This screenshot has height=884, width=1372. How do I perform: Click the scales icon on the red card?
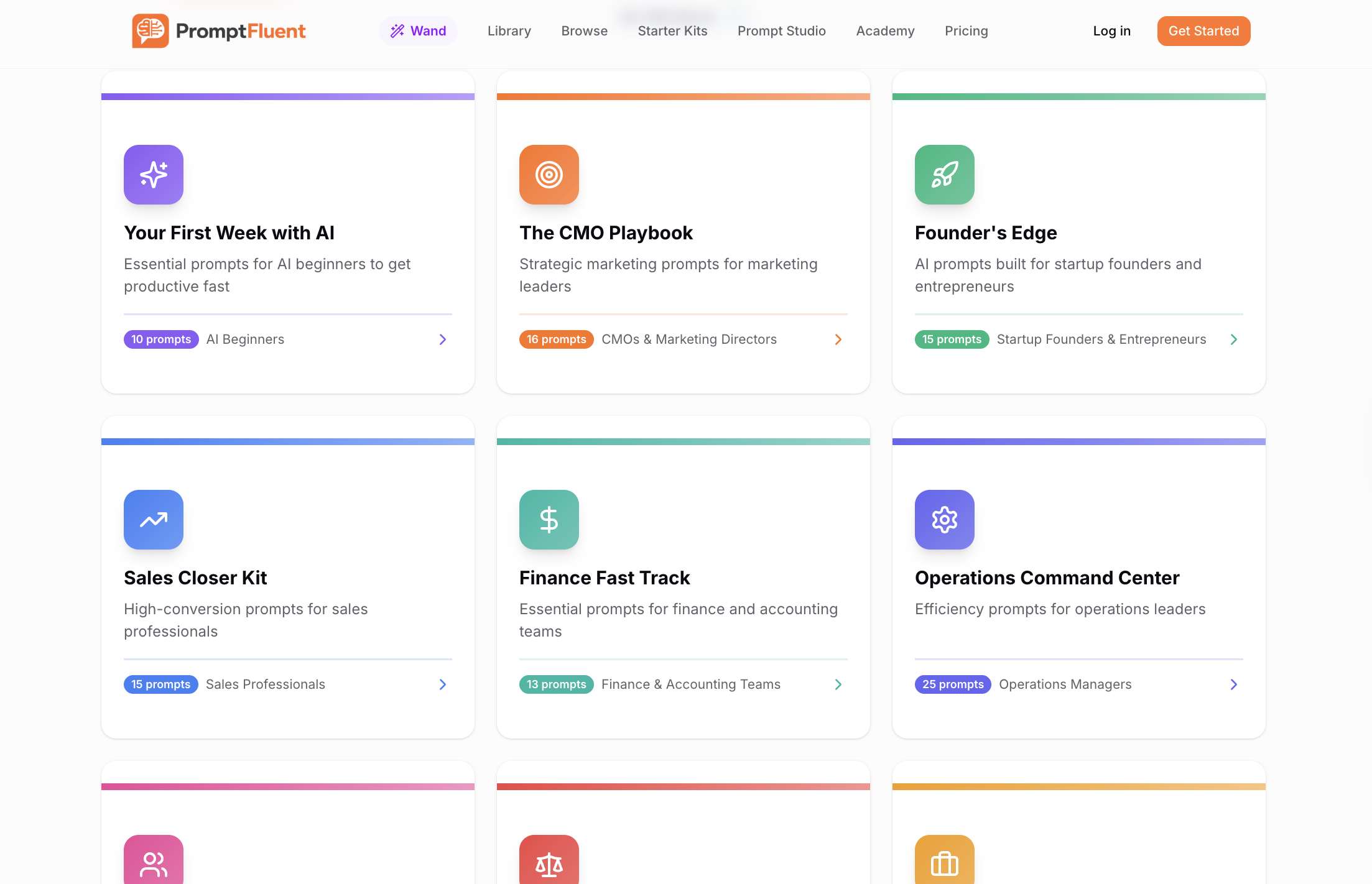(x=549, y=863)
